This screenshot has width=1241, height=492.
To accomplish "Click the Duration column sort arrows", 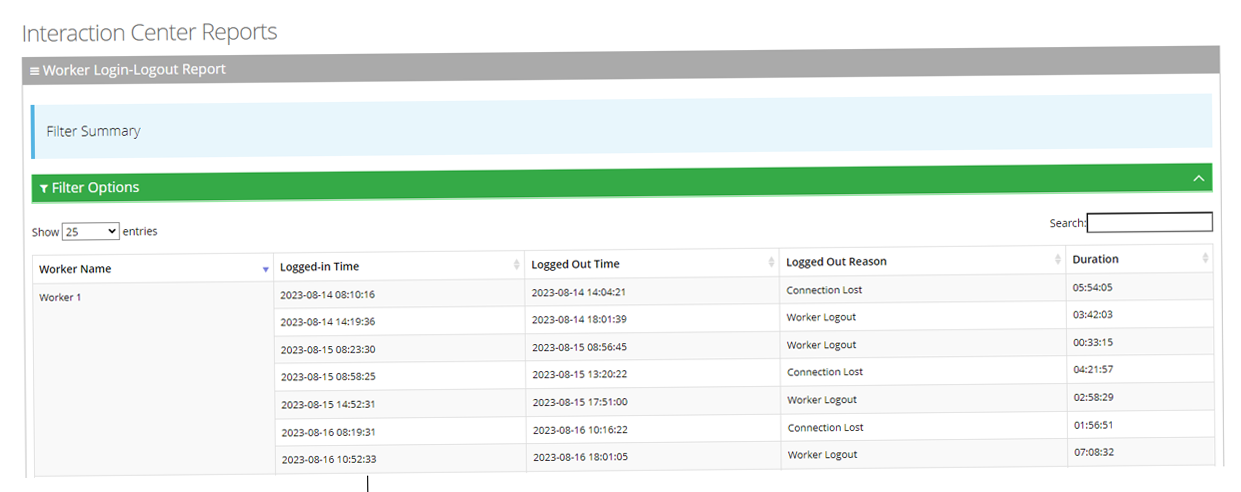I will coord(1205,258).
